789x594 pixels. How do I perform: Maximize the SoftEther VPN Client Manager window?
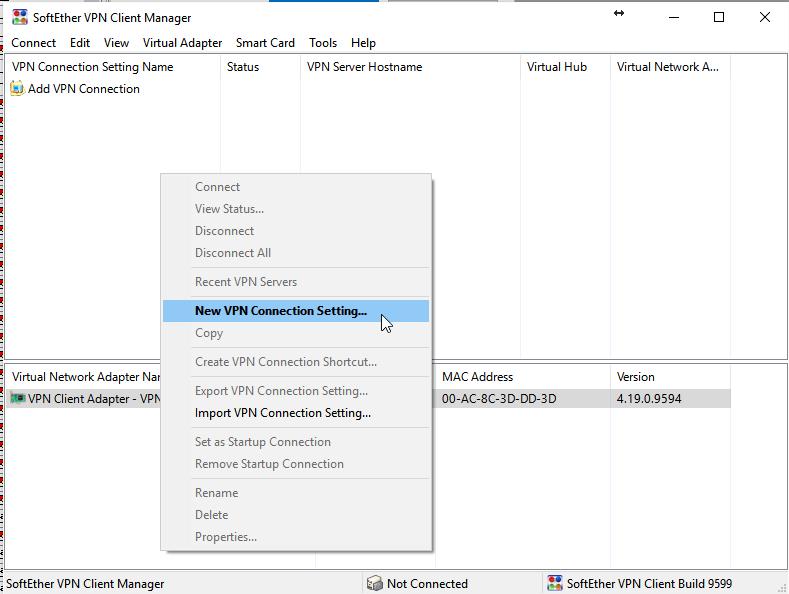point(719,17)
